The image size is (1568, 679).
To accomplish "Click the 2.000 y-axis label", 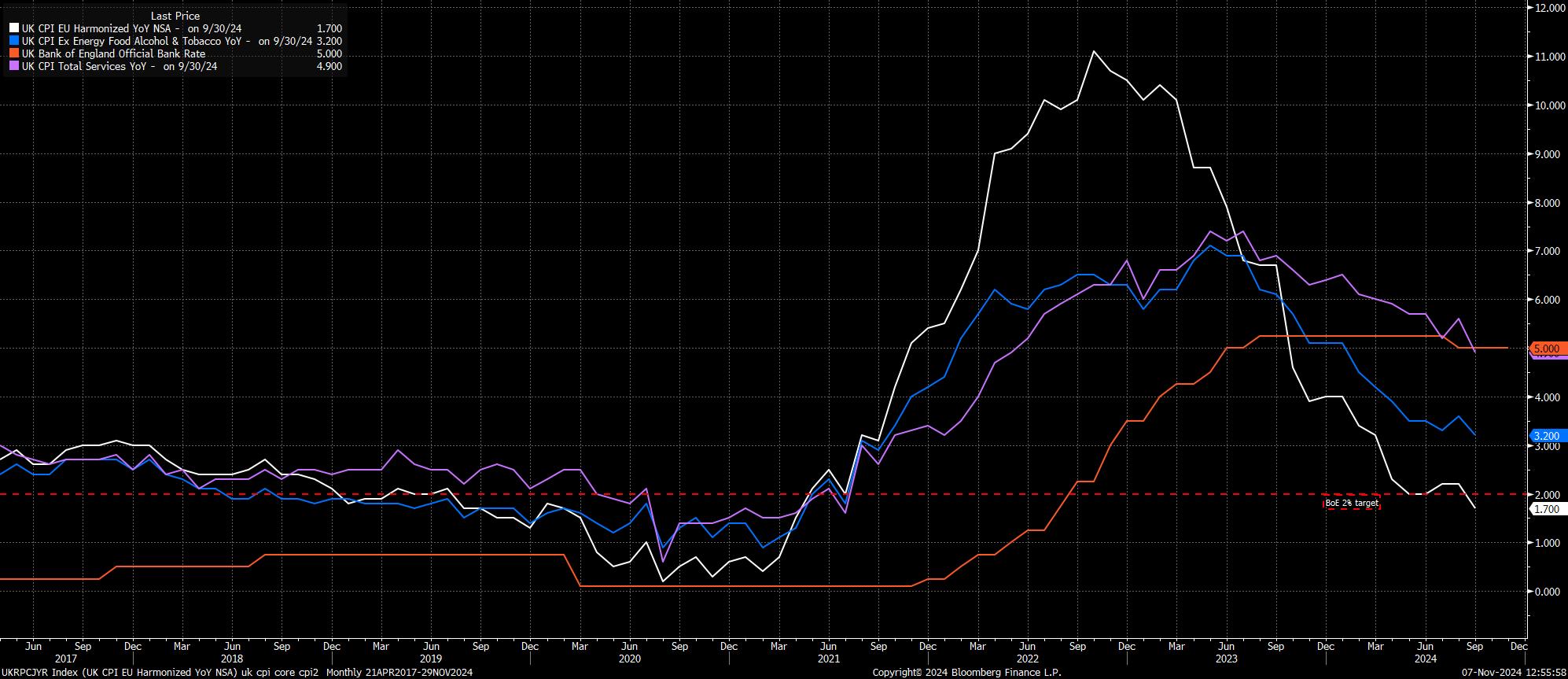I will pos(1548,494).
